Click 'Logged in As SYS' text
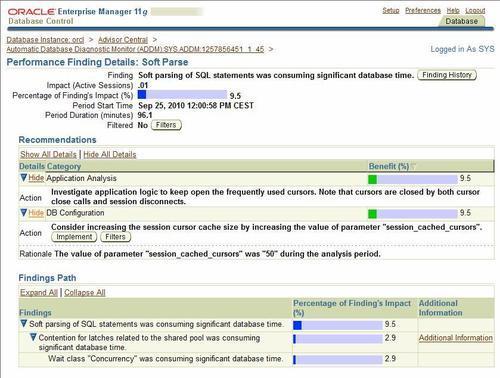The width and height of the screenshot is (500, 378). pos(462,49)
